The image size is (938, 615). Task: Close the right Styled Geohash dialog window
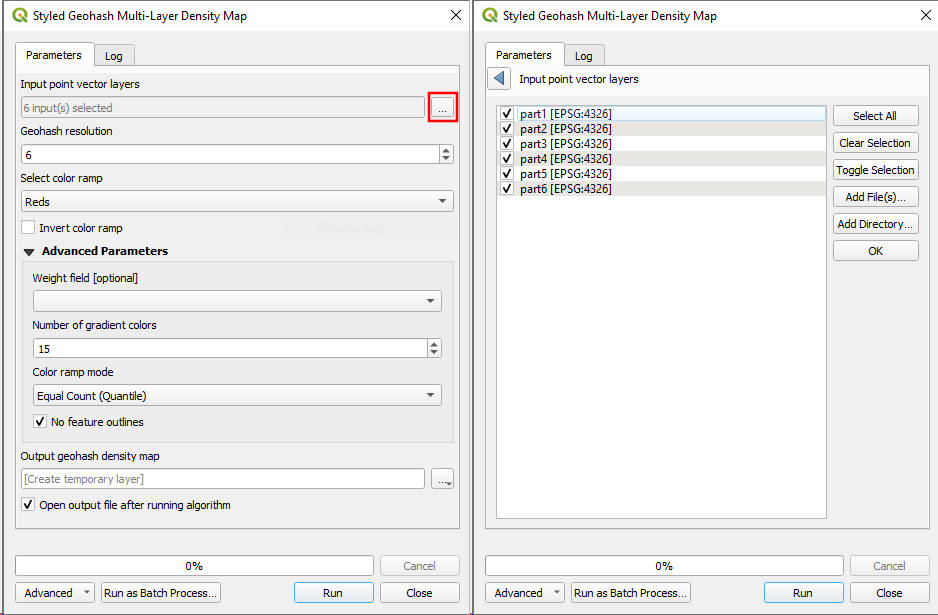(x=925, y=15)
